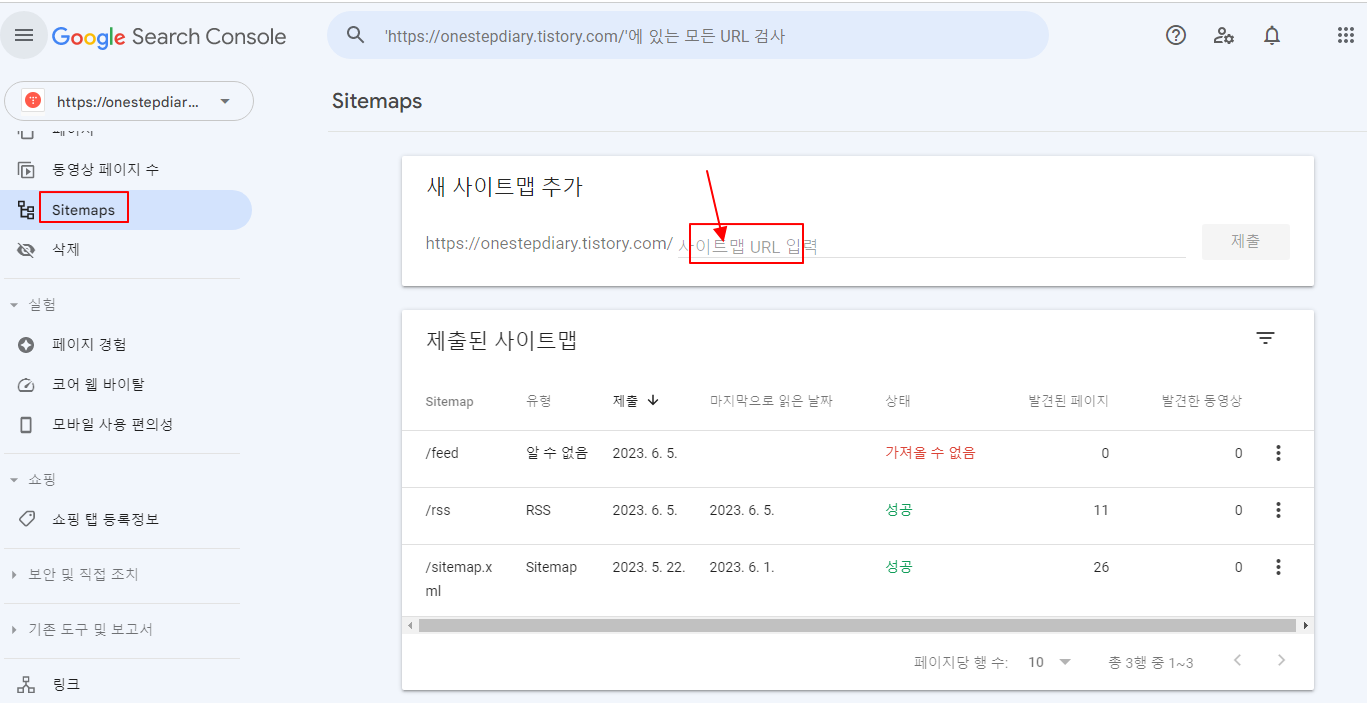Click the discovered pages value 11
Viewport: 1367px width, 703px height.
(x=1101, y=510)
